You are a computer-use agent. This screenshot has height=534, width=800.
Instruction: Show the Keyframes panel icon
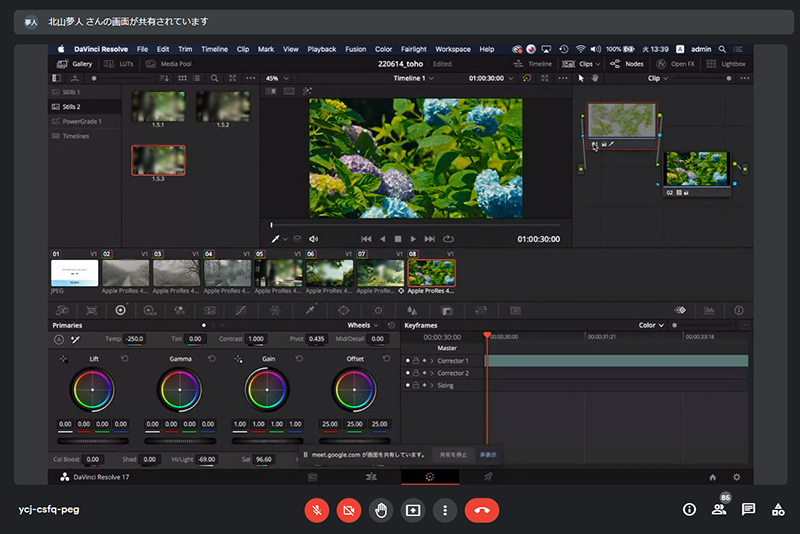(680, 310)
